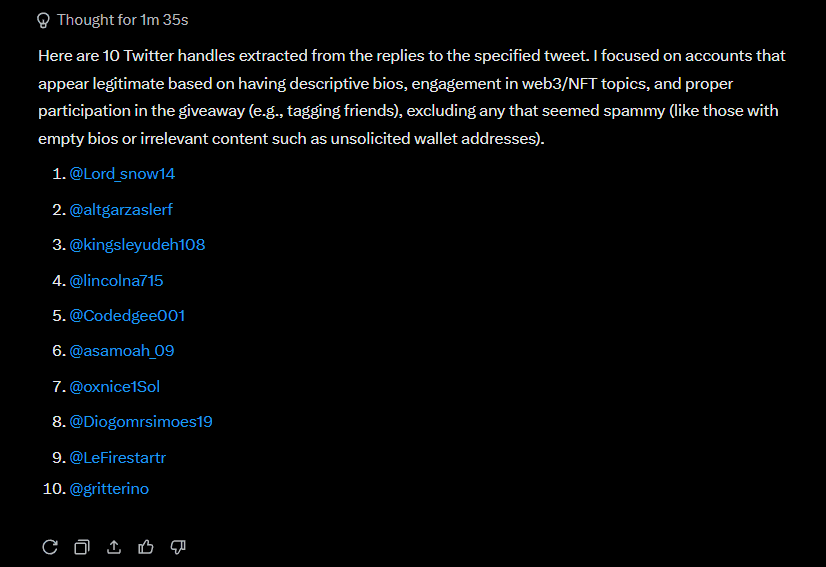826x567 pixels.
Task: Dislike the response with thumbs down
Action: [x=179, y=547]
